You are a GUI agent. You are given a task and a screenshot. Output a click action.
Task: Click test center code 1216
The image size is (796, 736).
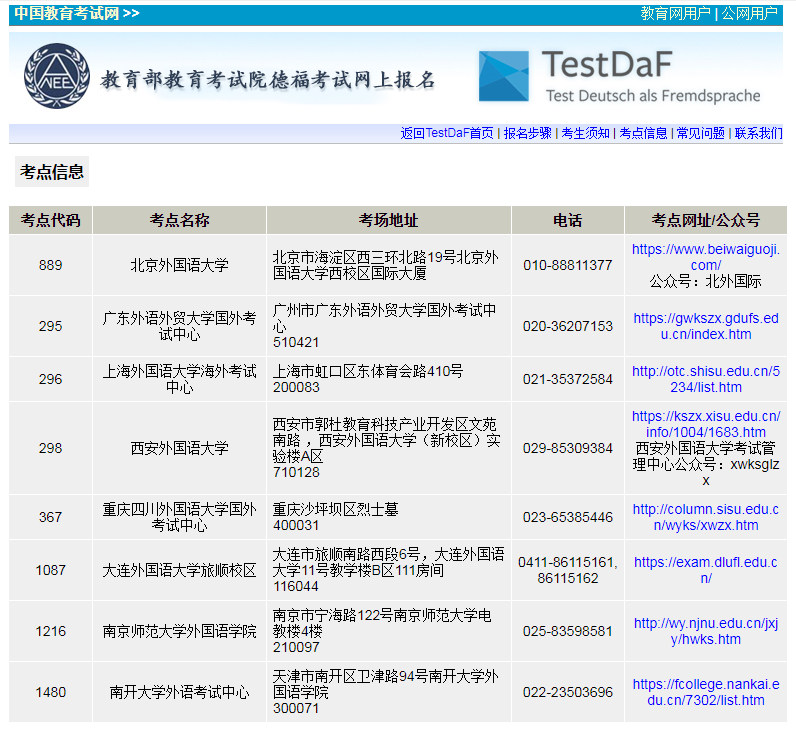50,631
